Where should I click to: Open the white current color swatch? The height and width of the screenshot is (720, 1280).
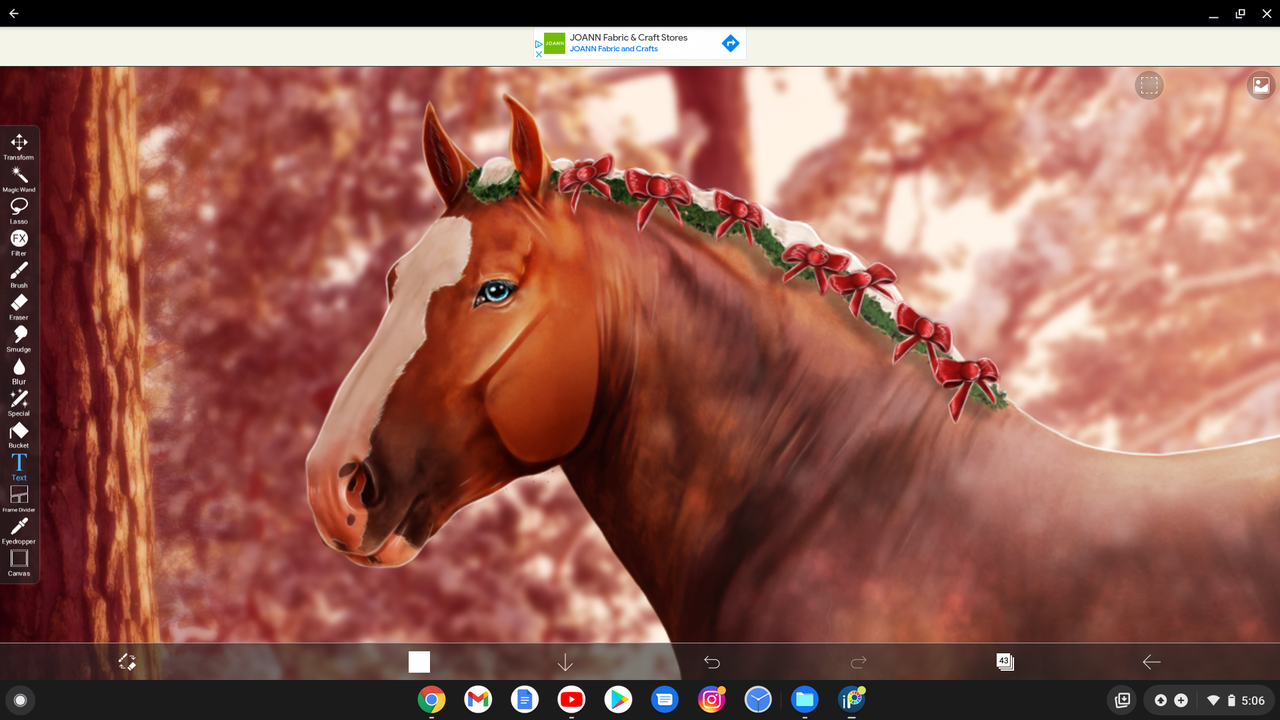(x=419, y=662)
